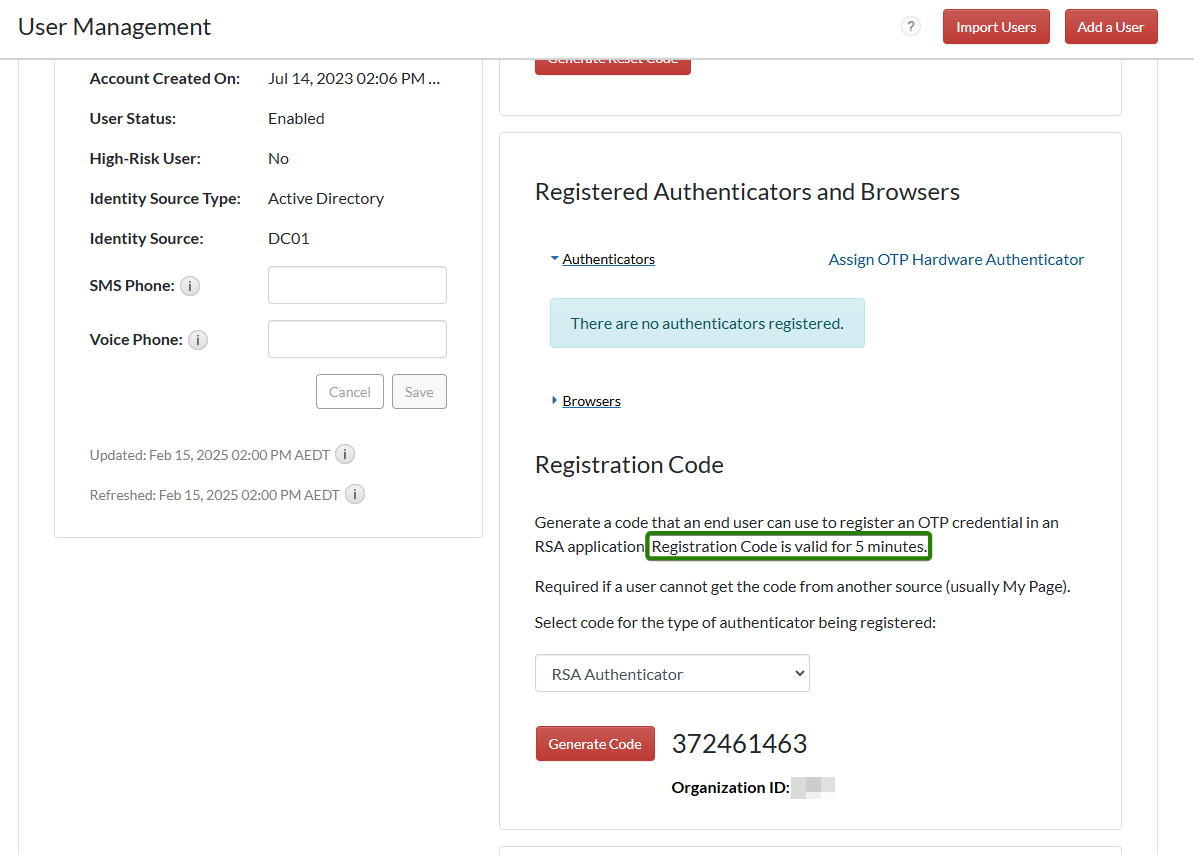Click the Import Users button

(x=995, y=27)
